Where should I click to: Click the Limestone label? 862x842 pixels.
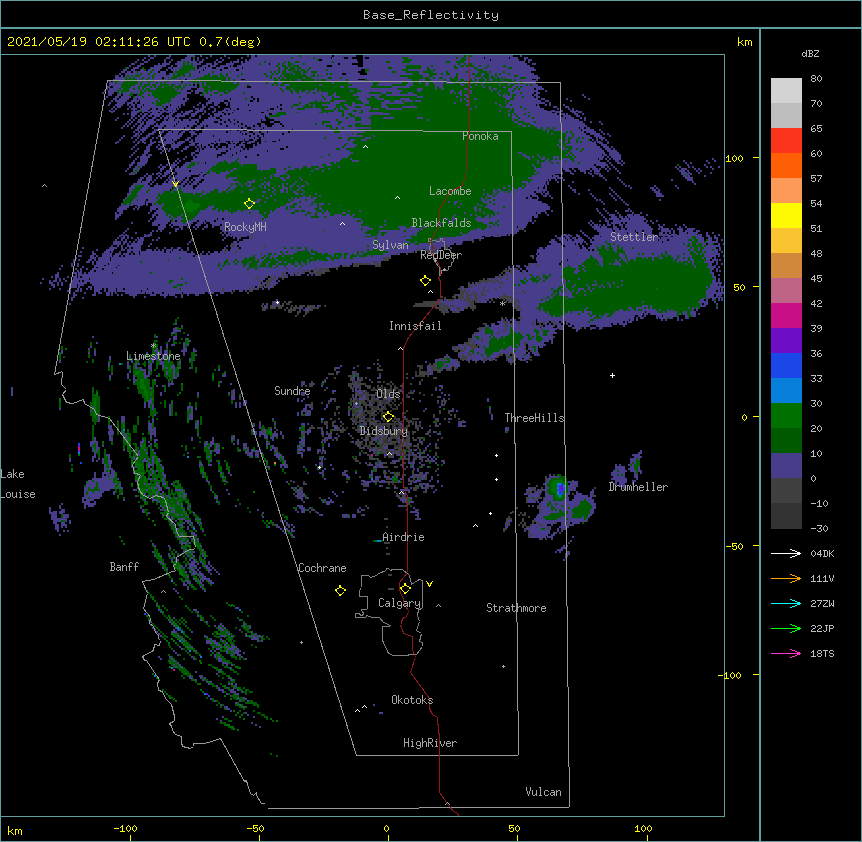tap(153, 356)
